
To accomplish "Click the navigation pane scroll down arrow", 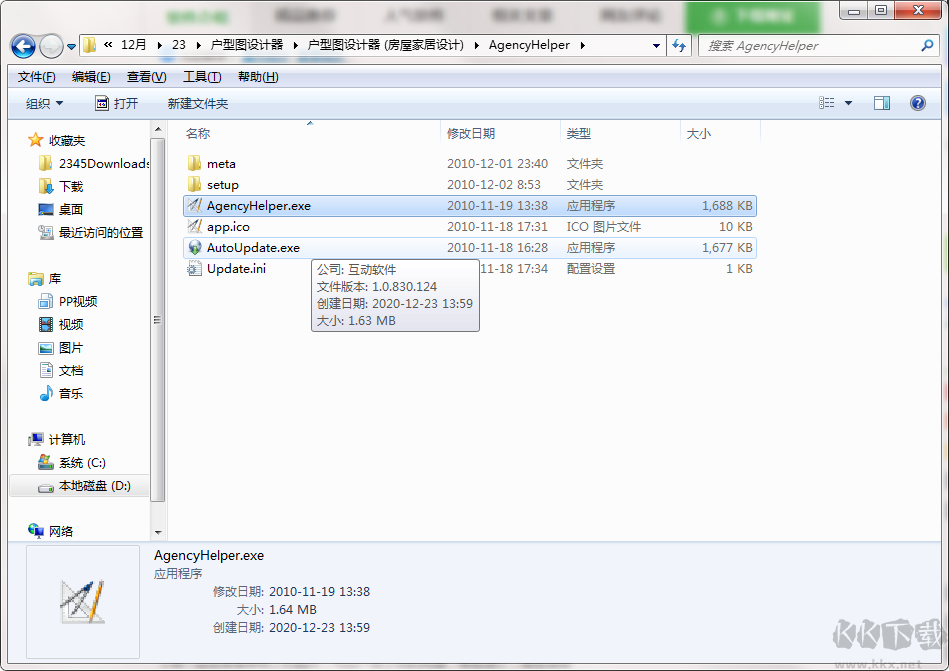I will click(x=158, y=532).
